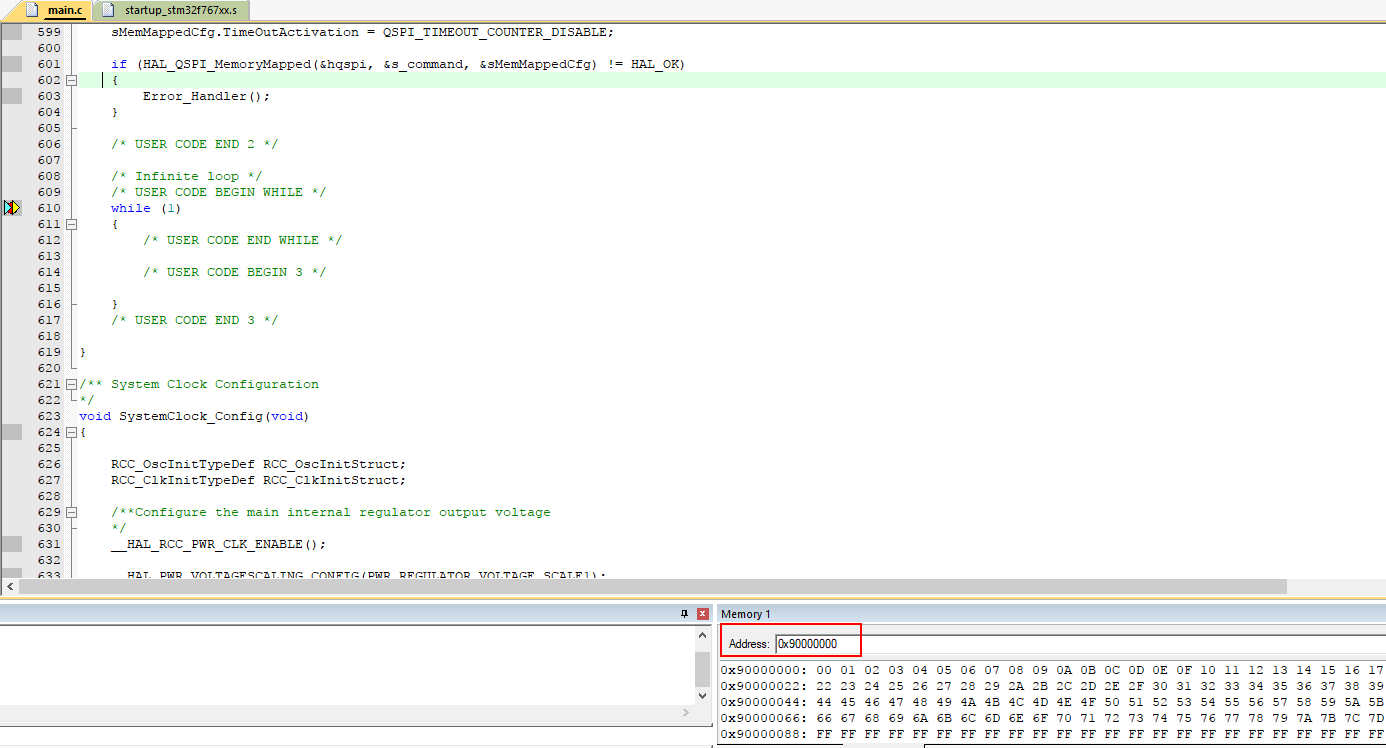
Task: Click the Memory 1 panel title
Action: coord(746,614)
